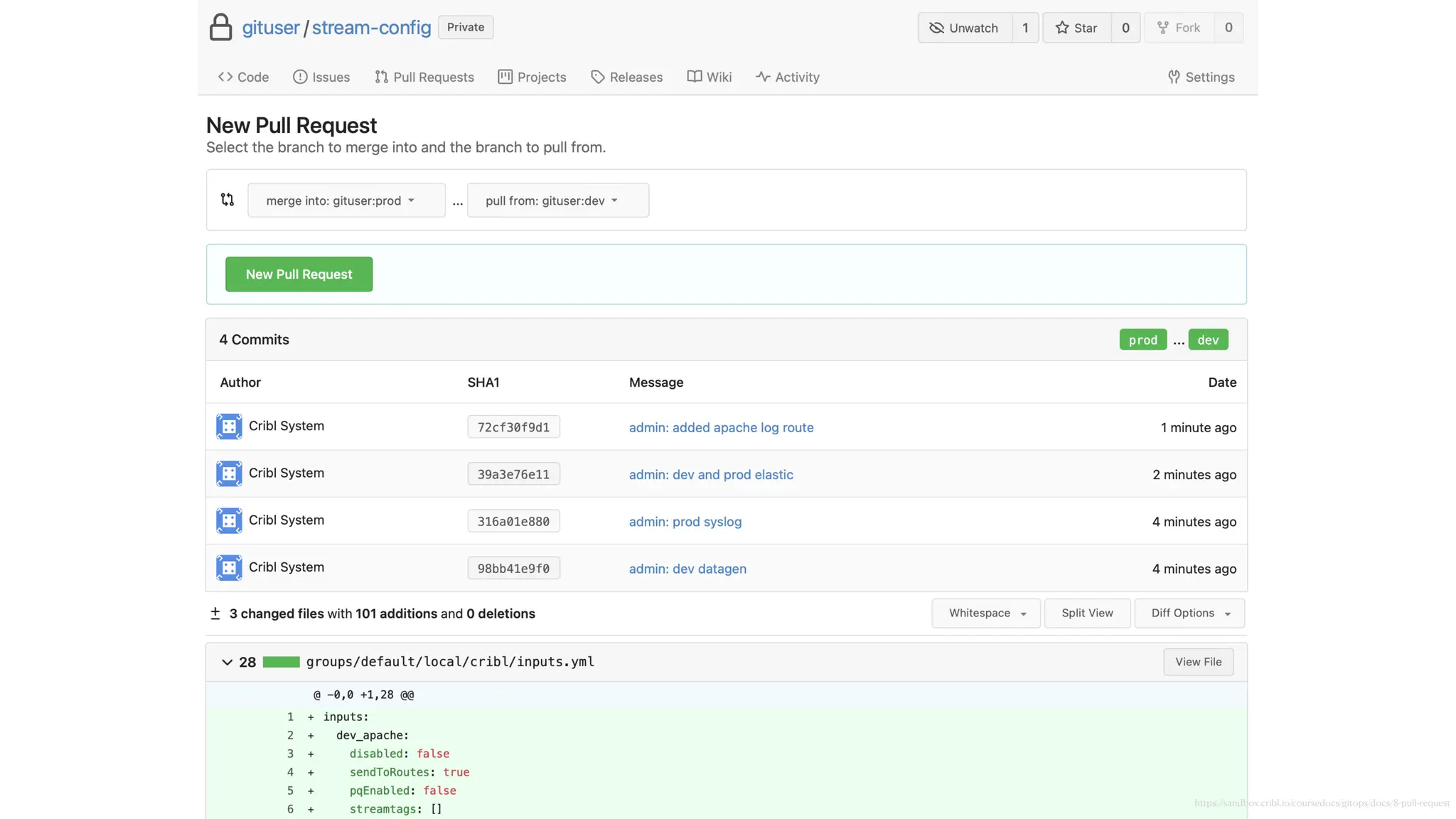Click the green dev branch label
The height and width of the screenshot is (819, 1456).
click(x=1208, y=340)
